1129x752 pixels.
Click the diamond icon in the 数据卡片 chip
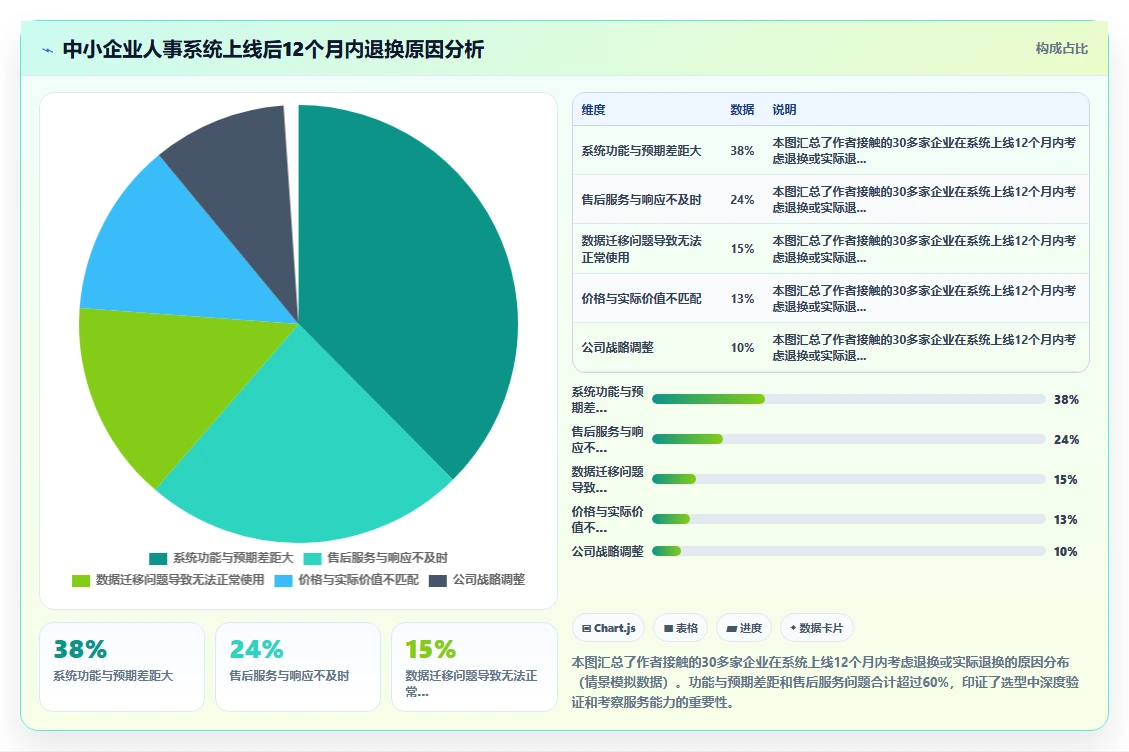[793, 628]
